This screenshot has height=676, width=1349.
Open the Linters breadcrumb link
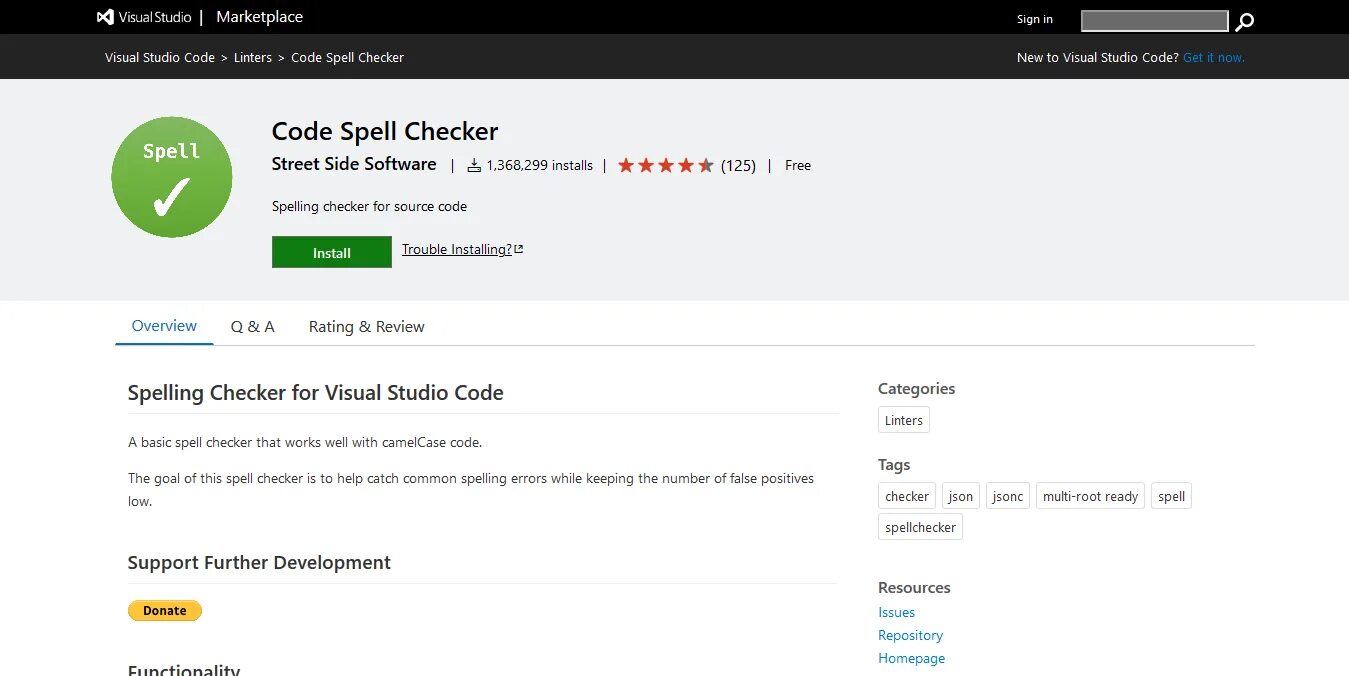click(253, 57)
